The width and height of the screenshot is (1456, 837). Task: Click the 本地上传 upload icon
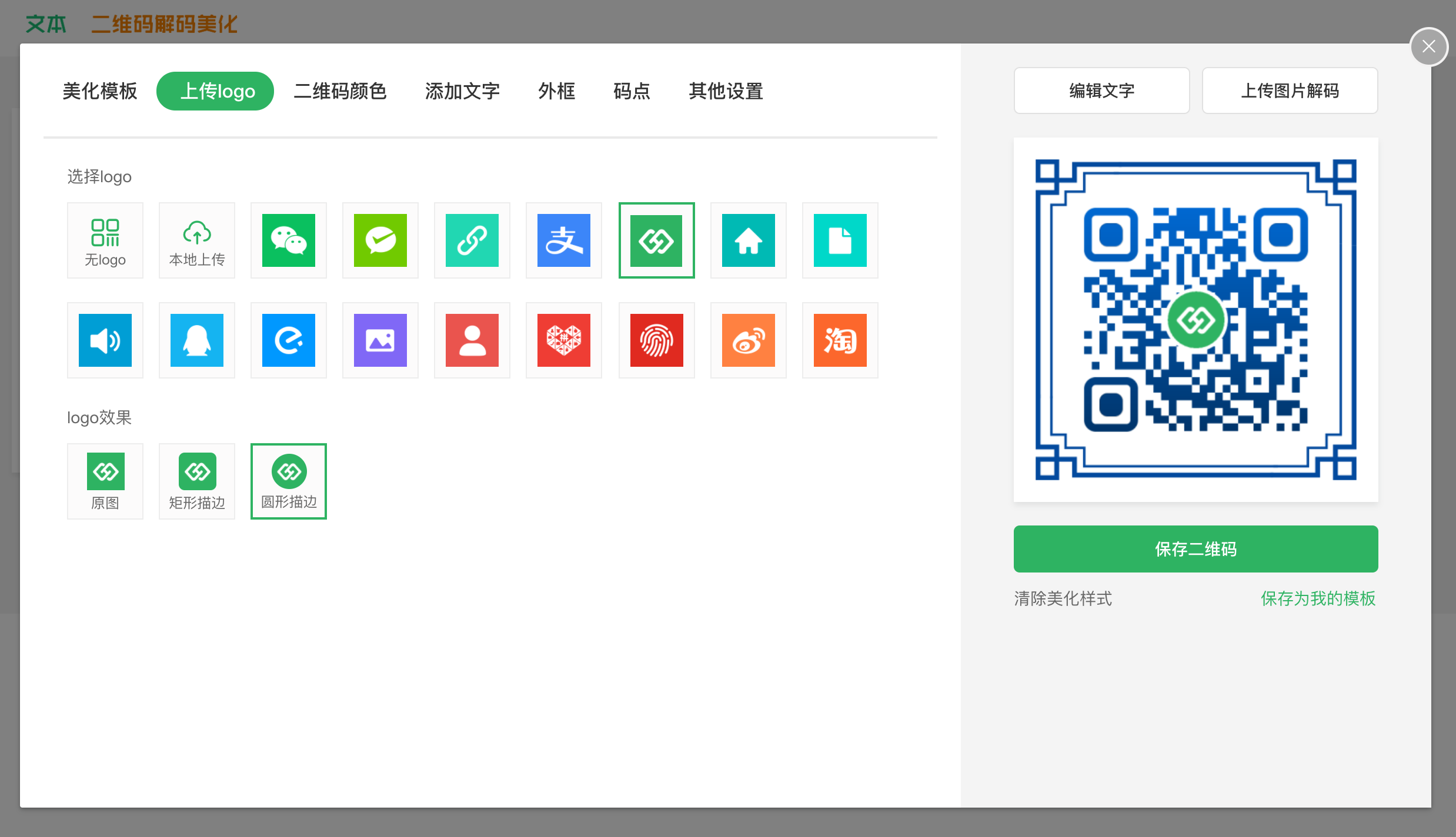(x=197, y=240)
